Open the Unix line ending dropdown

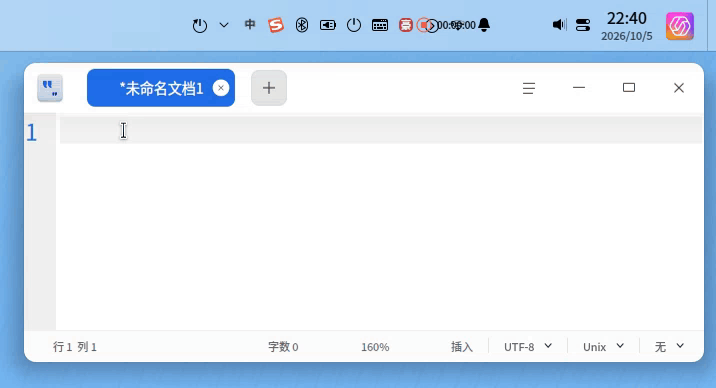(x=603, y=347)
